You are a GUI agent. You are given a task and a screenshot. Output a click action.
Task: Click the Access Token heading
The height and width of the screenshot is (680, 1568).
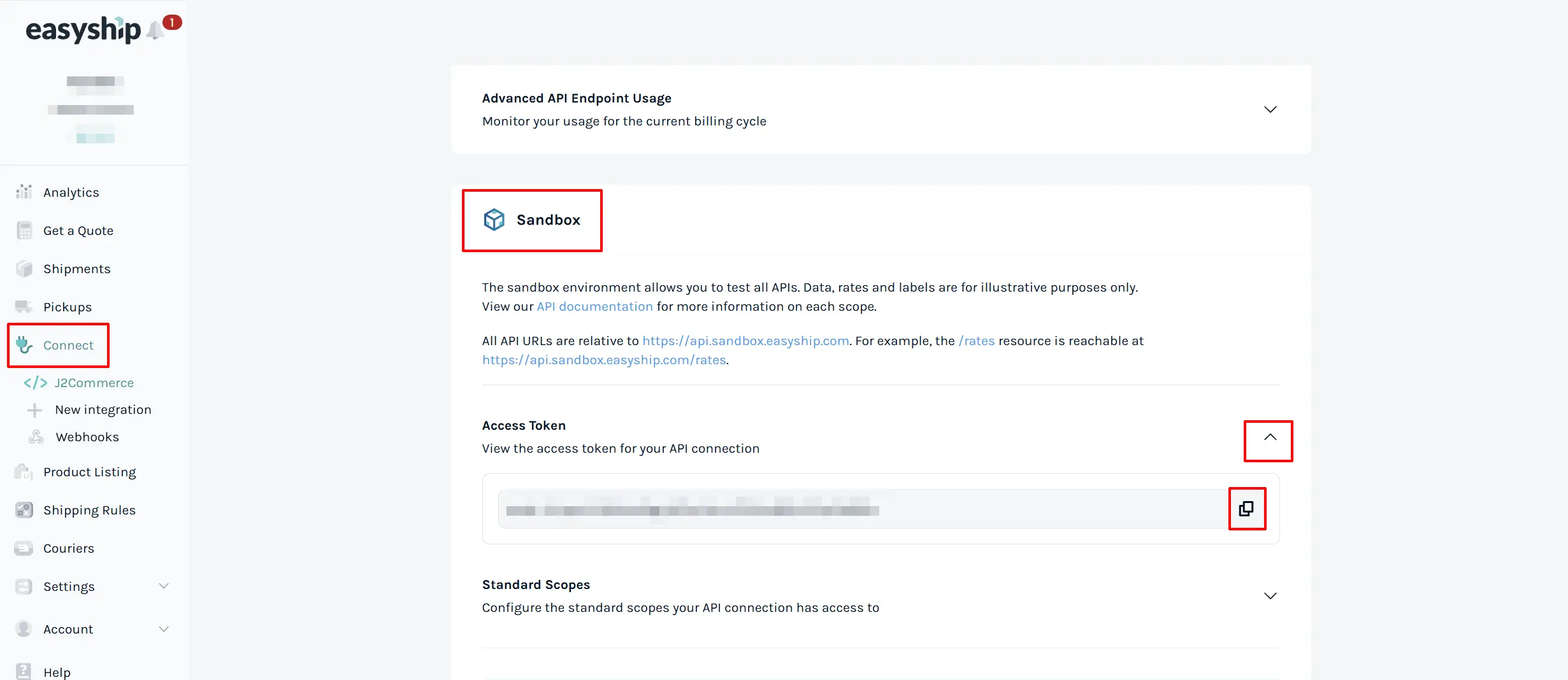(524, 425)
